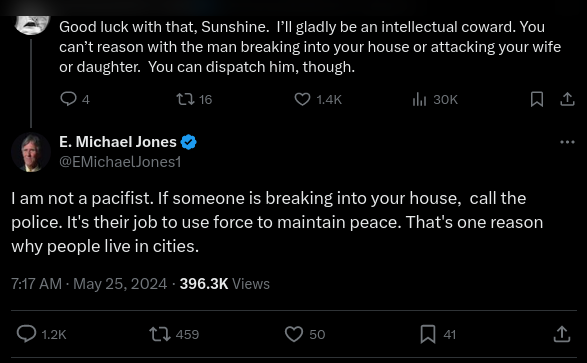Repost the tweet with 16 reposts

click(194, 99)
